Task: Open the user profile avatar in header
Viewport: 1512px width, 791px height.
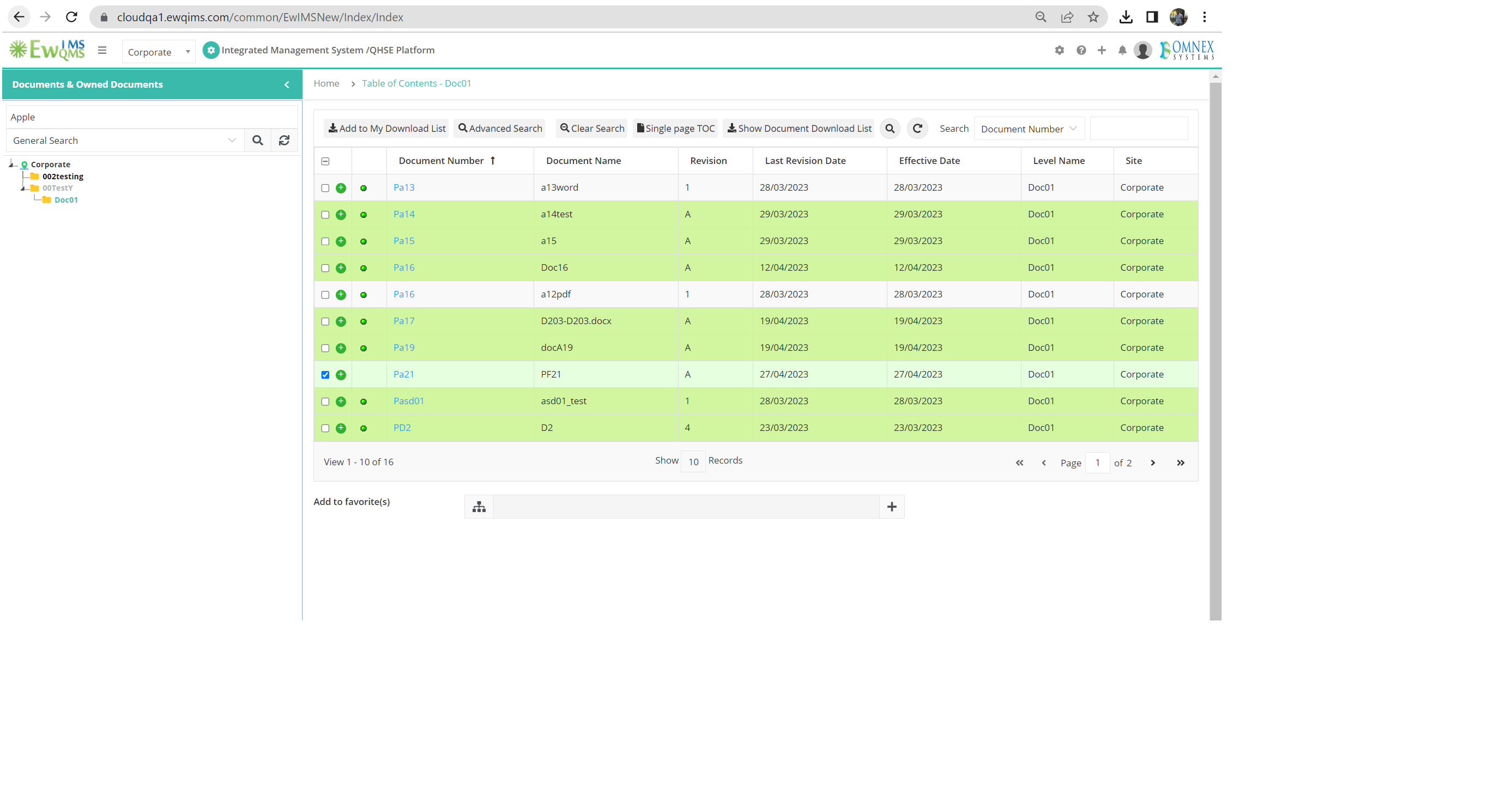Action: click(x=1142, y=51)
